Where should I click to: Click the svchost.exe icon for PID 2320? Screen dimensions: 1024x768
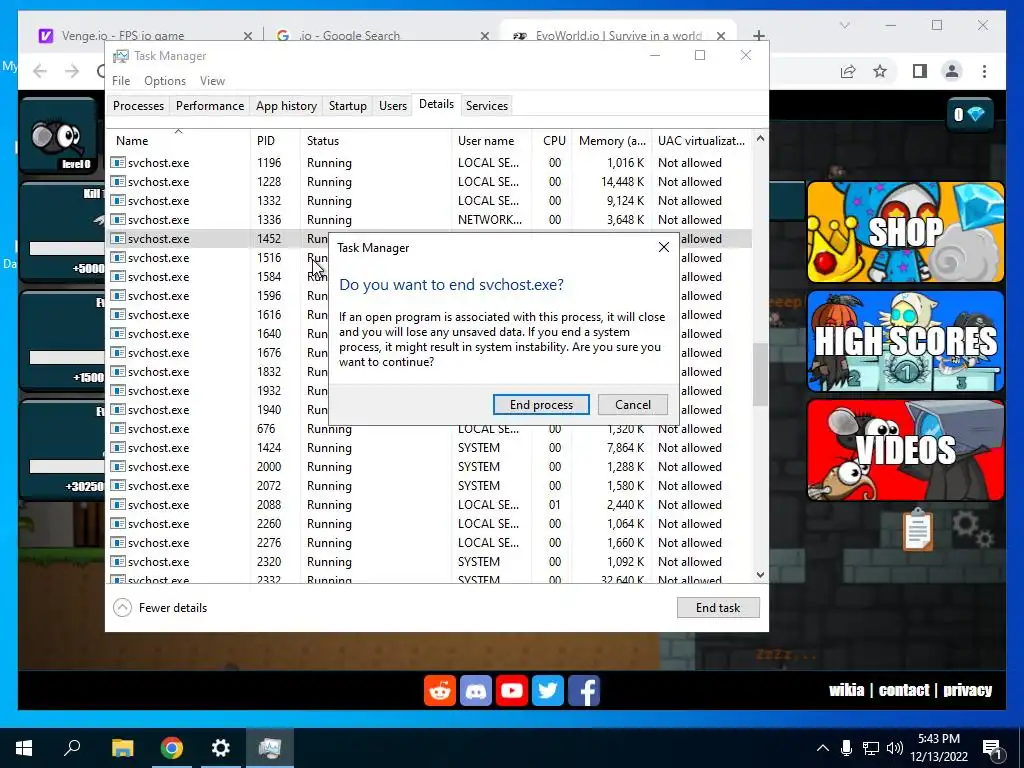(x=118, y=562)
